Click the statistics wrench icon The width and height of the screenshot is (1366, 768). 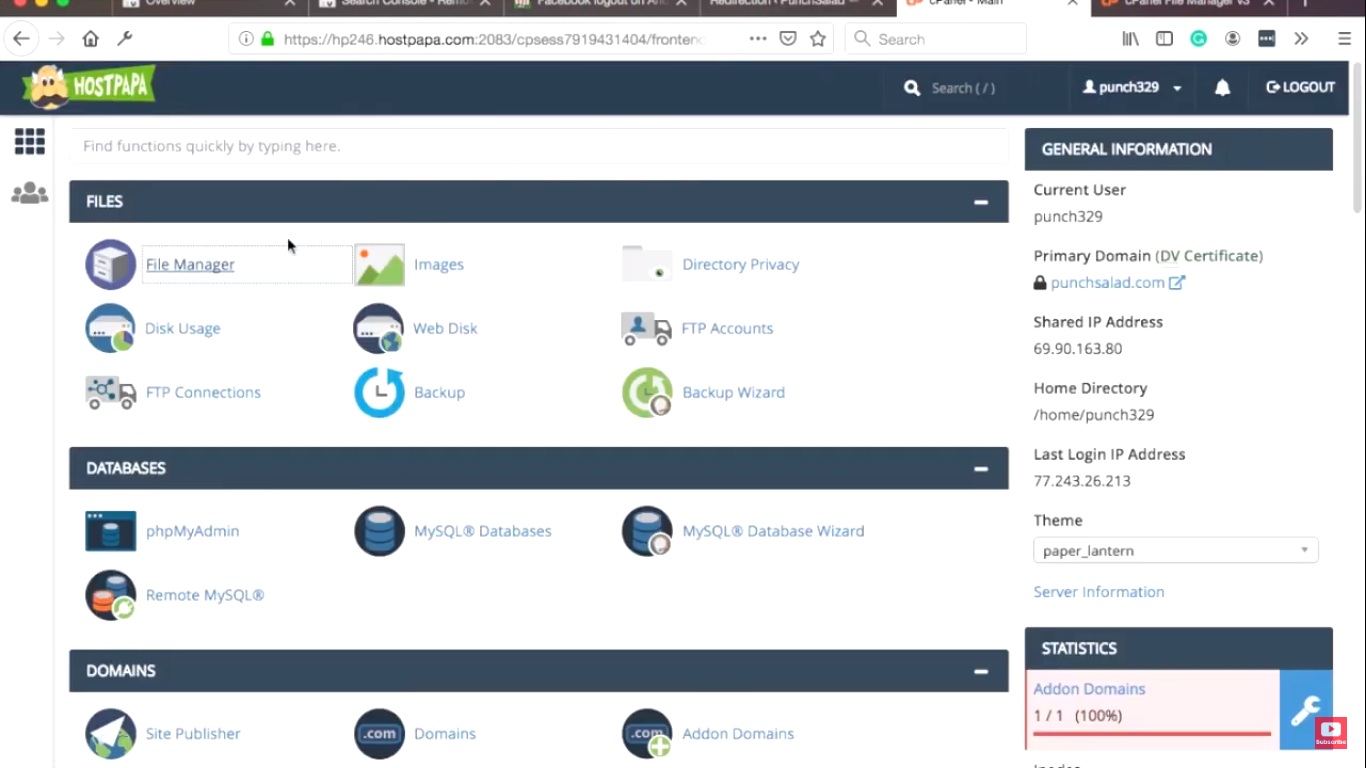coord(1306,710)
